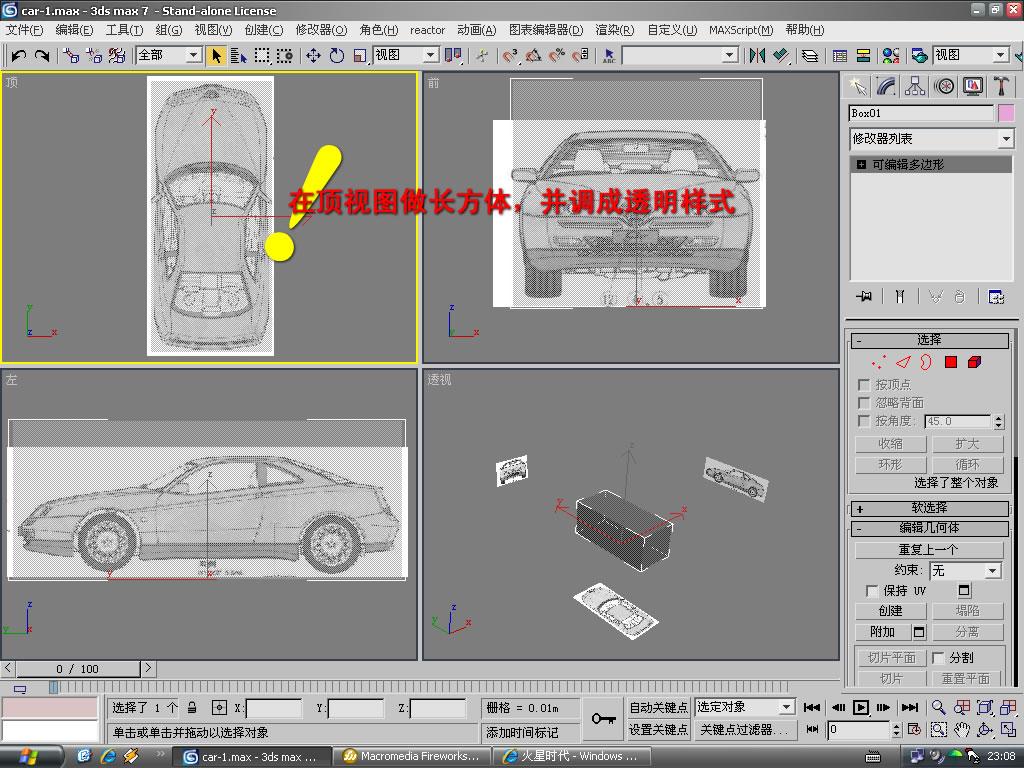Click the Zoom magnifier viewport control

938,707
